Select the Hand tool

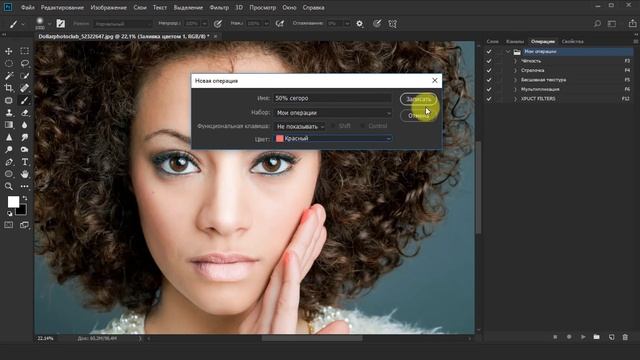click(24, 174)
